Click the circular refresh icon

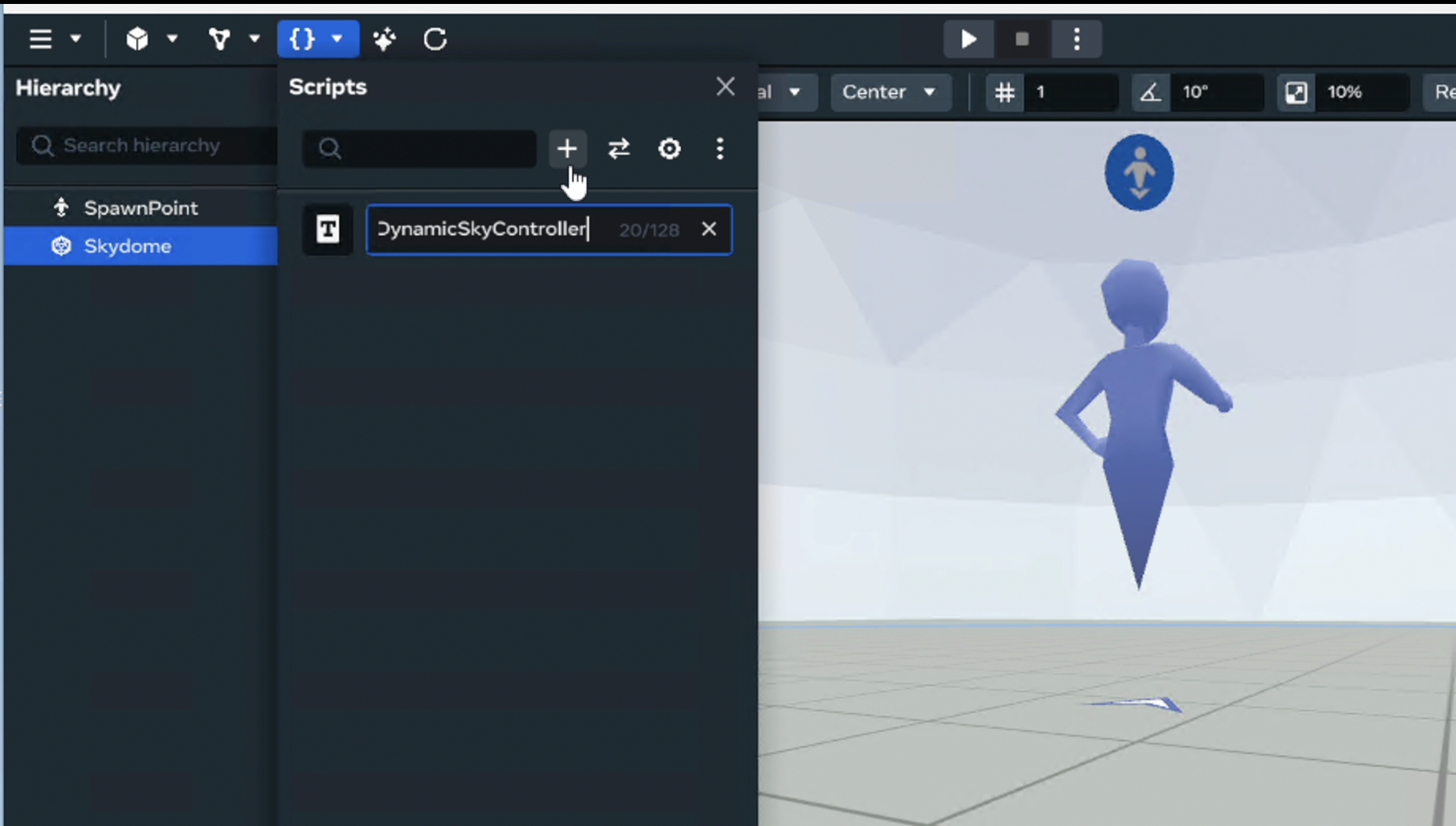pos(435,39)
